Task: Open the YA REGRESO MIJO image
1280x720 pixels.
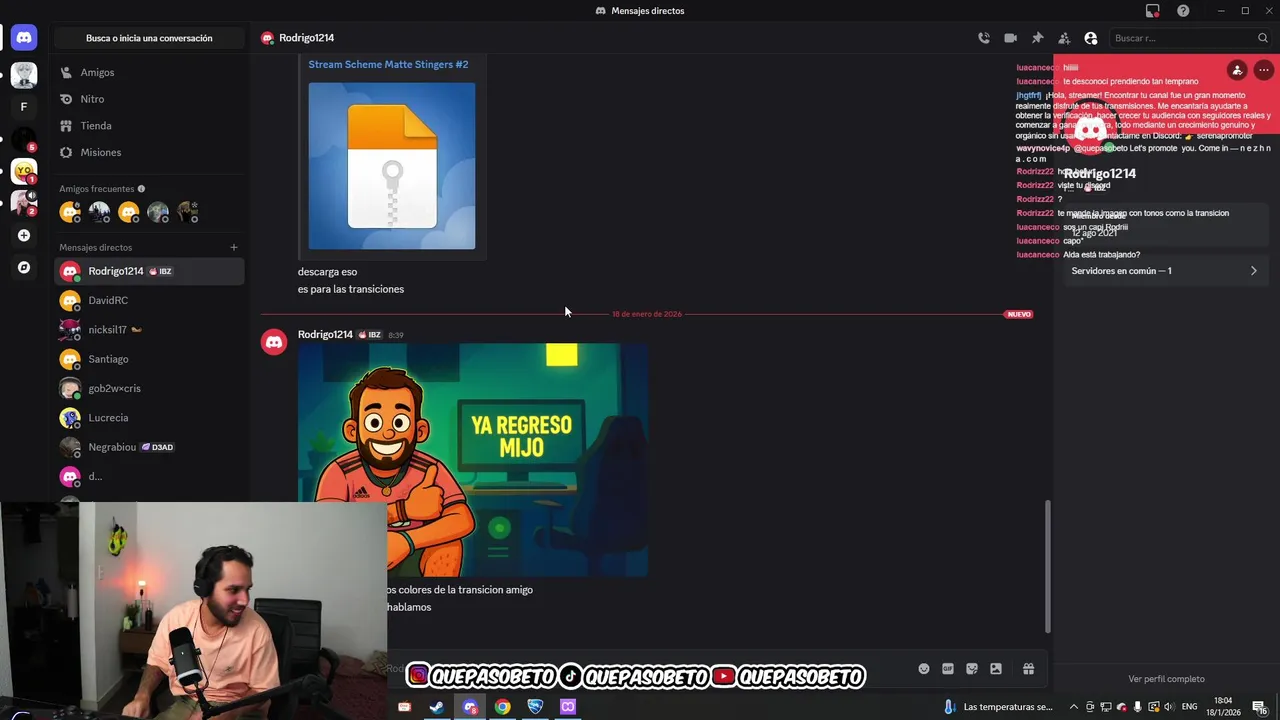Action: tap(473, 460)
